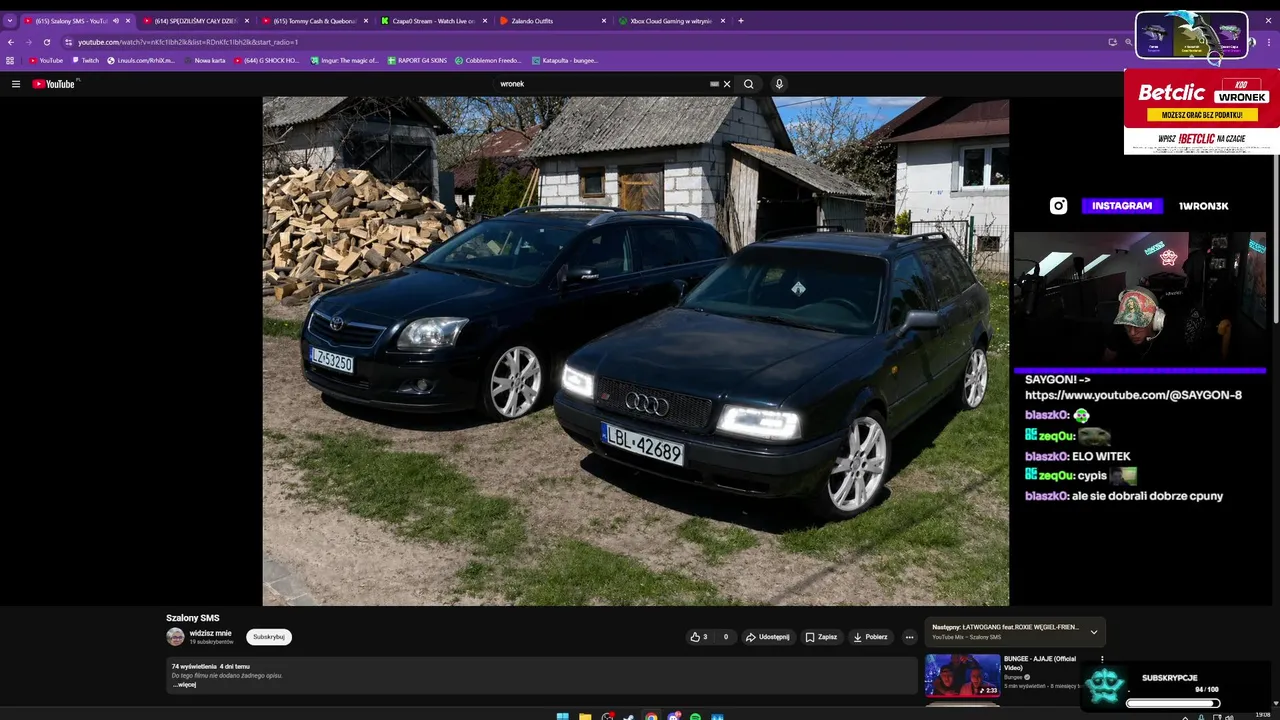
Task: Start voice search with the microphone icon
Action: pyautogui.click(x=779, y=84)
